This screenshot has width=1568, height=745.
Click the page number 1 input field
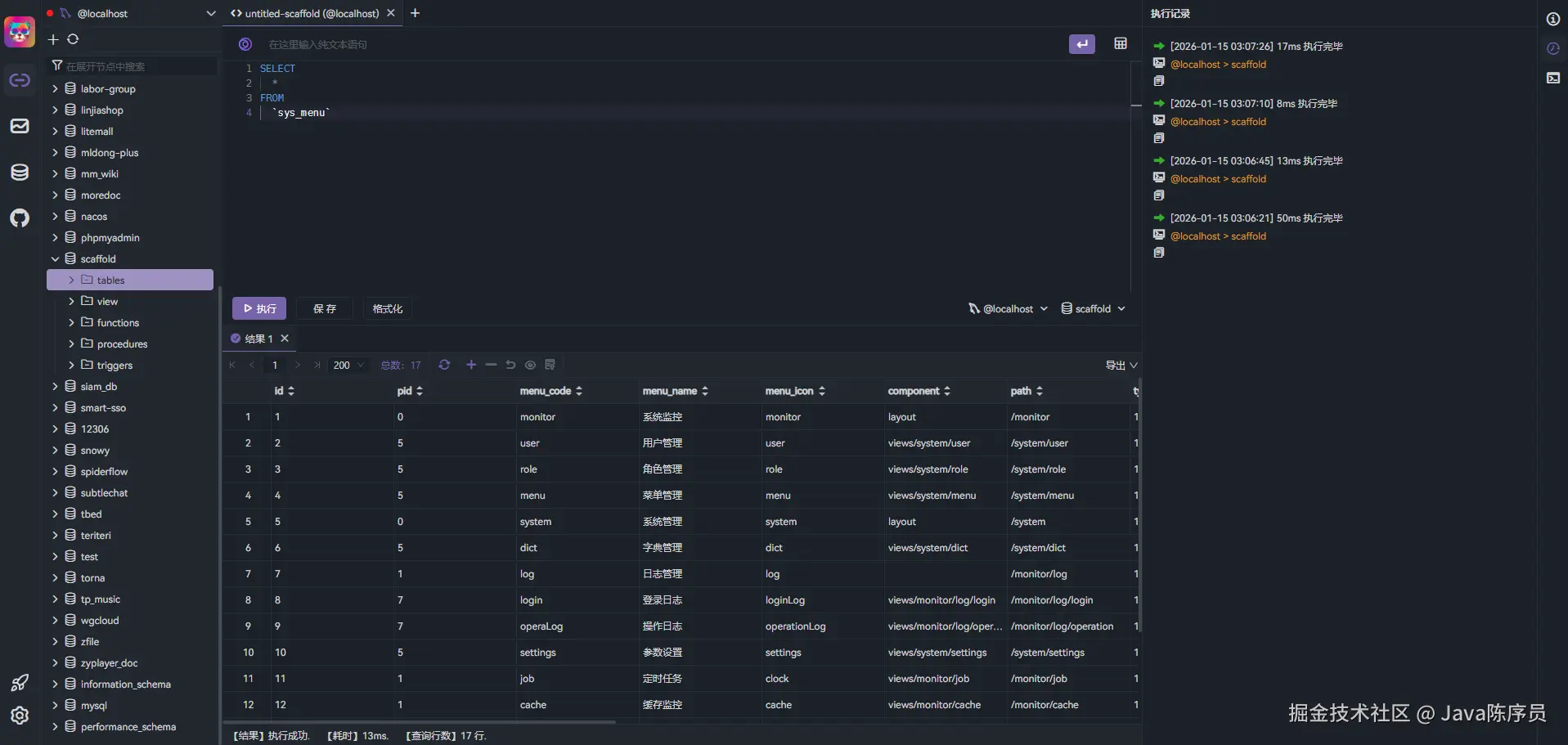click(275, 365)
